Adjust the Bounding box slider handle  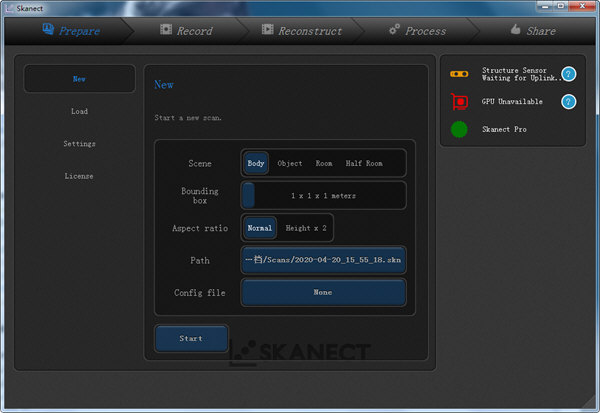[x=249, y=195]
